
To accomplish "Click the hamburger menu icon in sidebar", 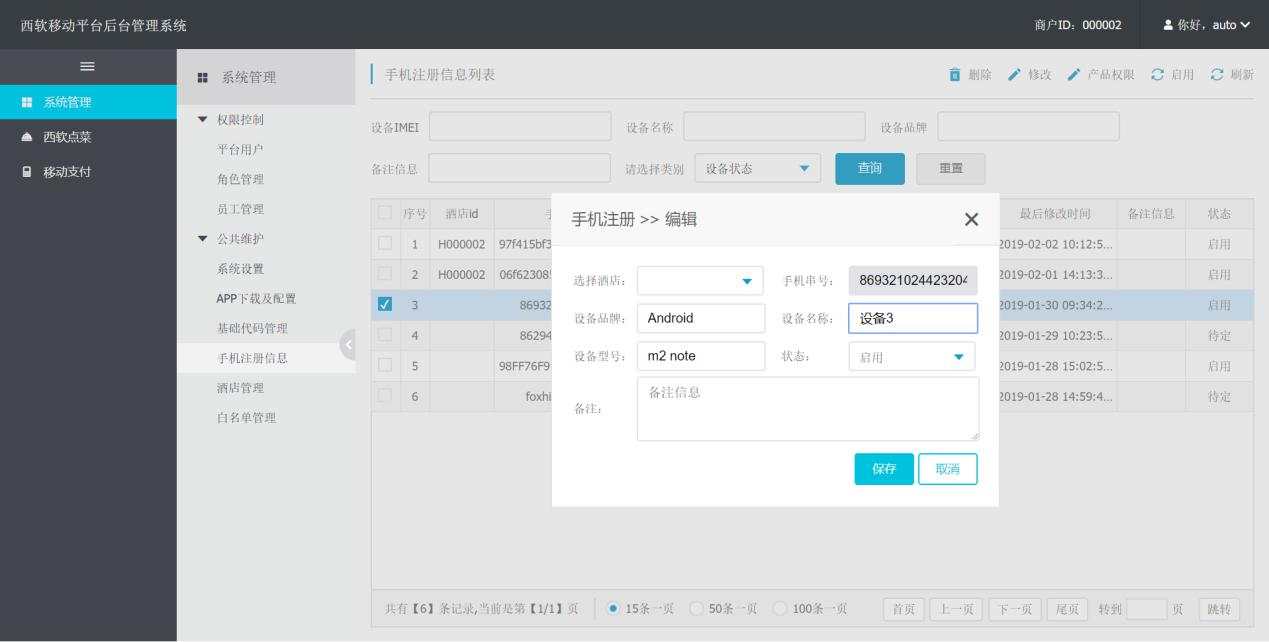I will 88,66.
